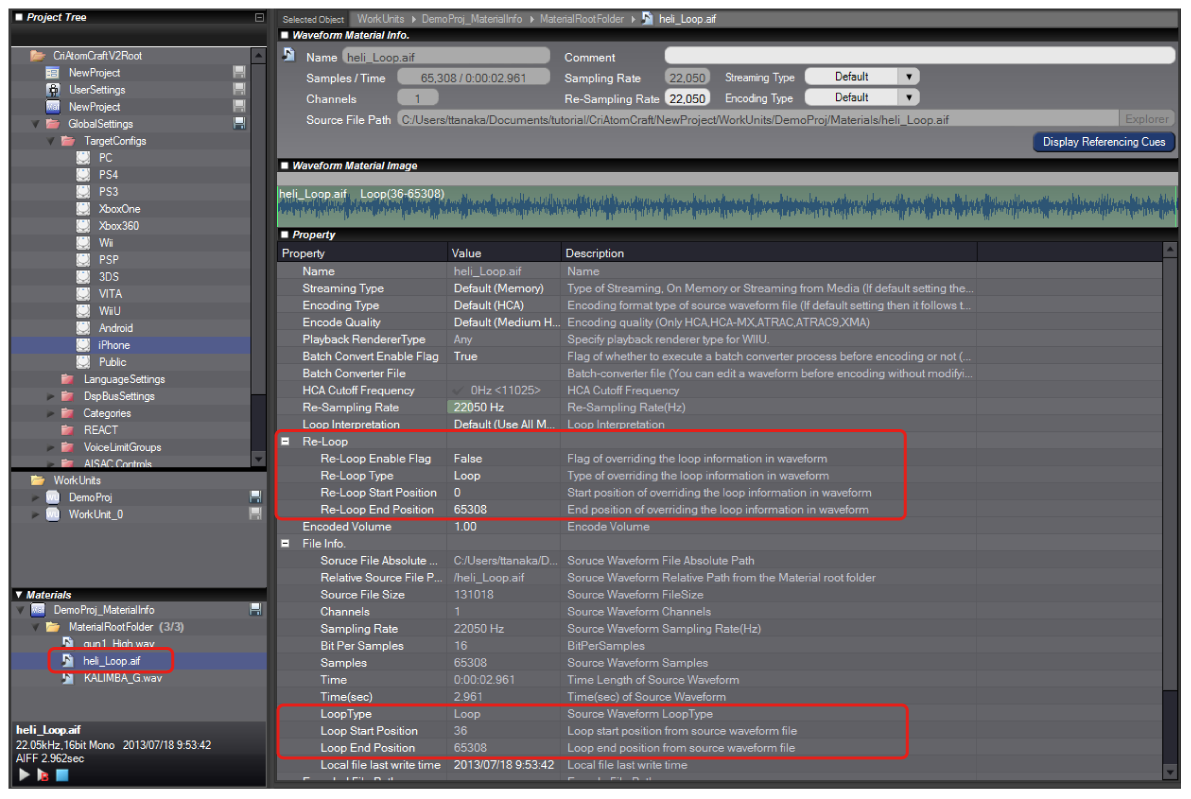Collapse the Re-Loop property group
Image resolution: width=1191 pixels, height=799 pixels.
[286, 441]
